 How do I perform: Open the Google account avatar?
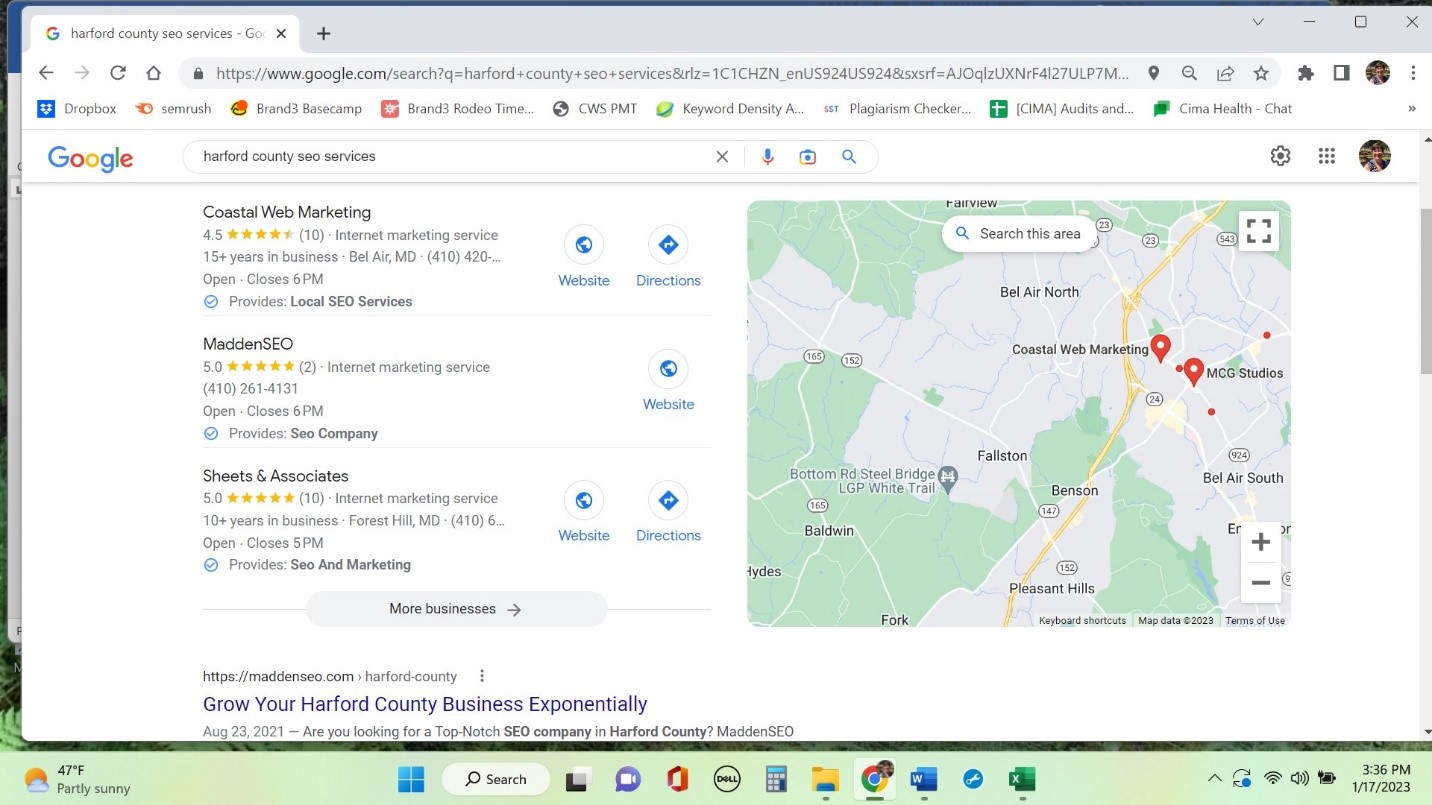1375,156
